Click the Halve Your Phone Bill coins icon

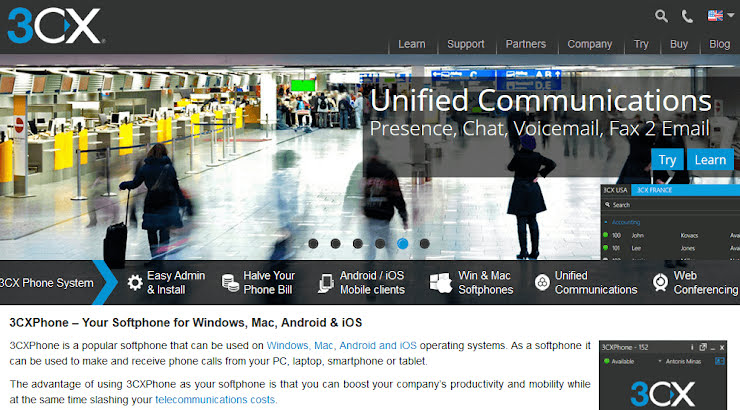coord(230,283)
